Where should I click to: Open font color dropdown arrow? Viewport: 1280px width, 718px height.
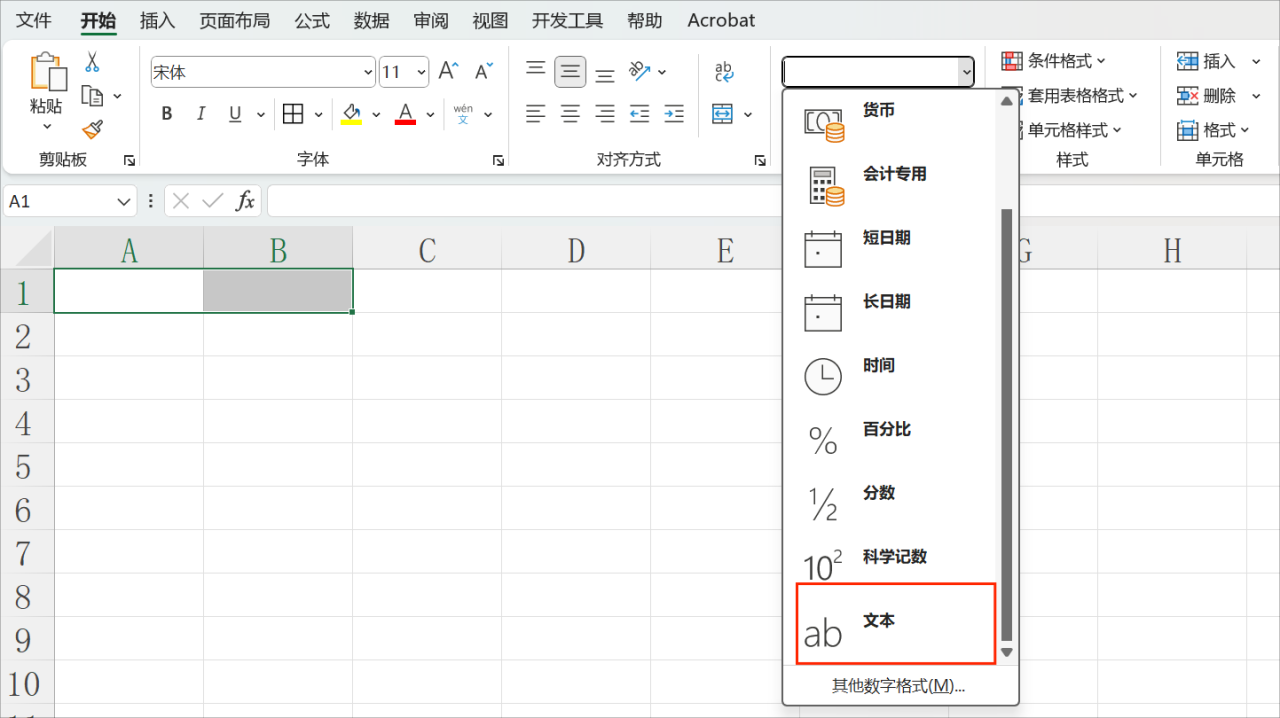(x=430, y=114)
